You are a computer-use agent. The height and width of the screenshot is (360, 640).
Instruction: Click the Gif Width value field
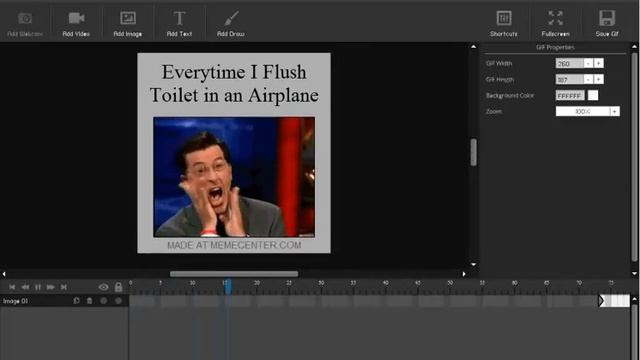click(569, 63)
